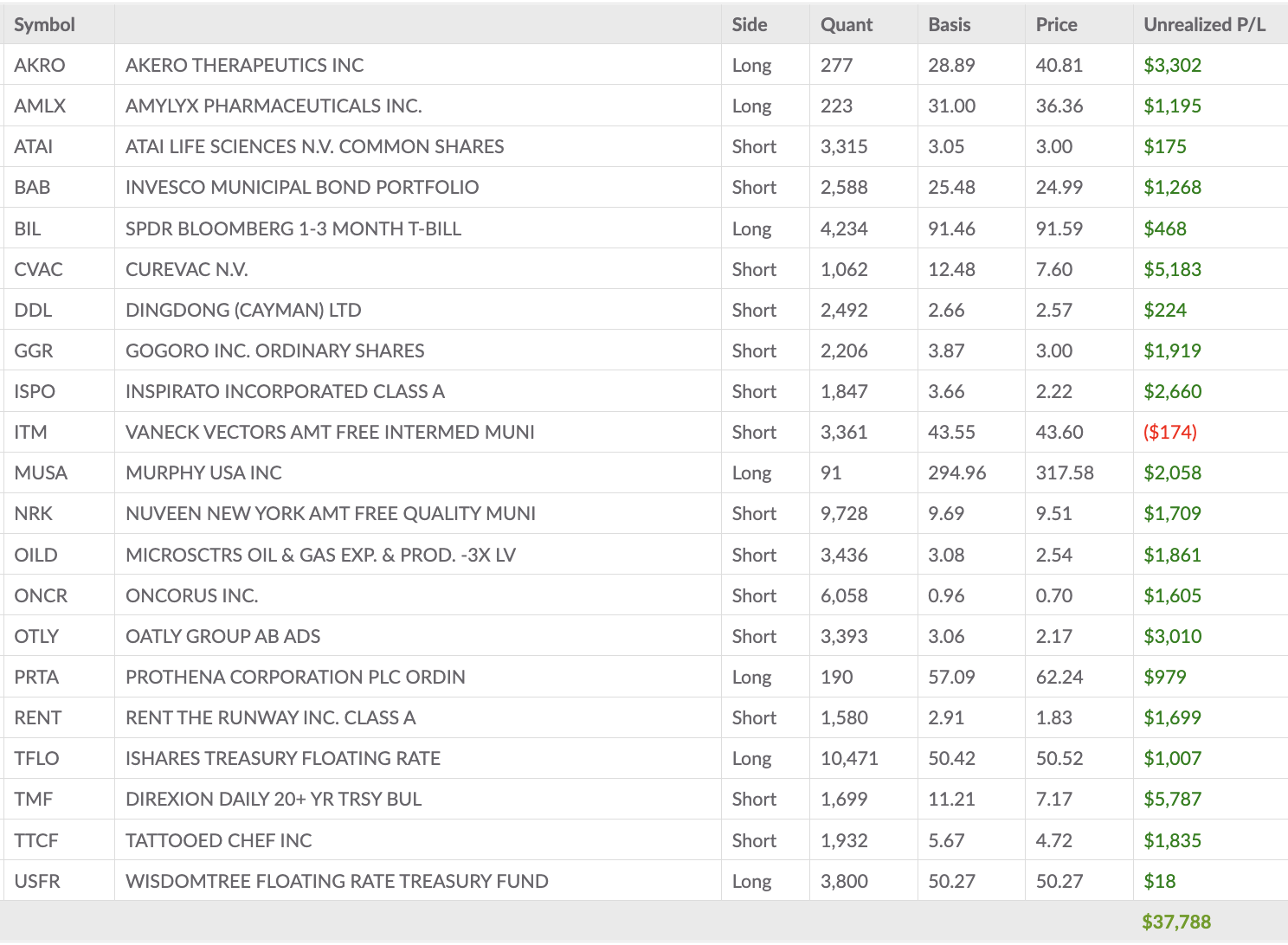
Task: Click the ITM loss value ($174)
Action: click(x=1170, y=432)
